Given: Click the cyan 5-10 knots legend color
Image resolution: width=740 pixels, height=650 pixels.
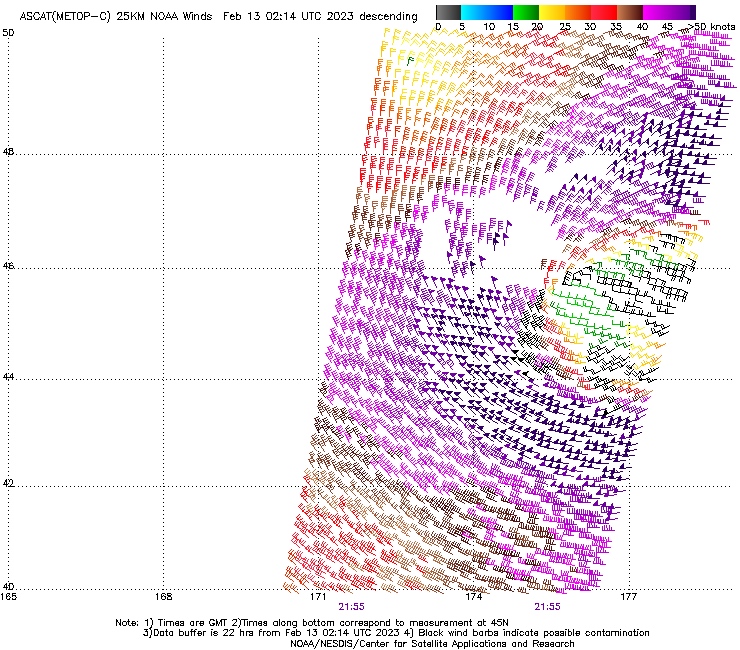Looking at the screenshot, I should point(474,12).
